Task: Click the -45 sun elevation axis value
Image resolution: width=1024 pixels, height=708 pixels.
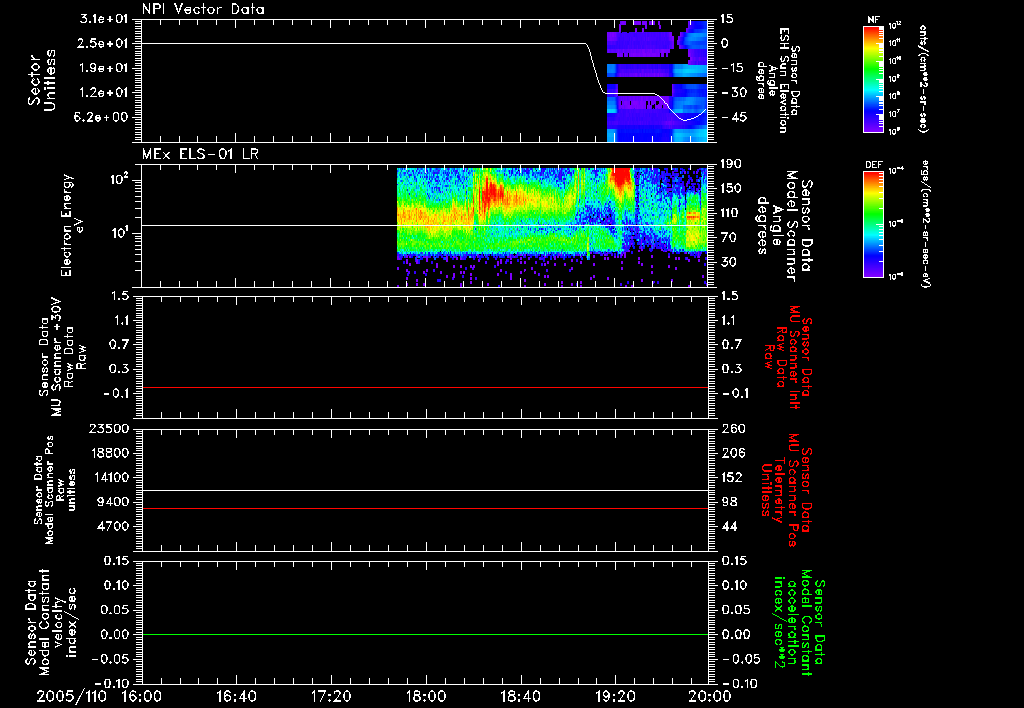Action: click(733, 118)
